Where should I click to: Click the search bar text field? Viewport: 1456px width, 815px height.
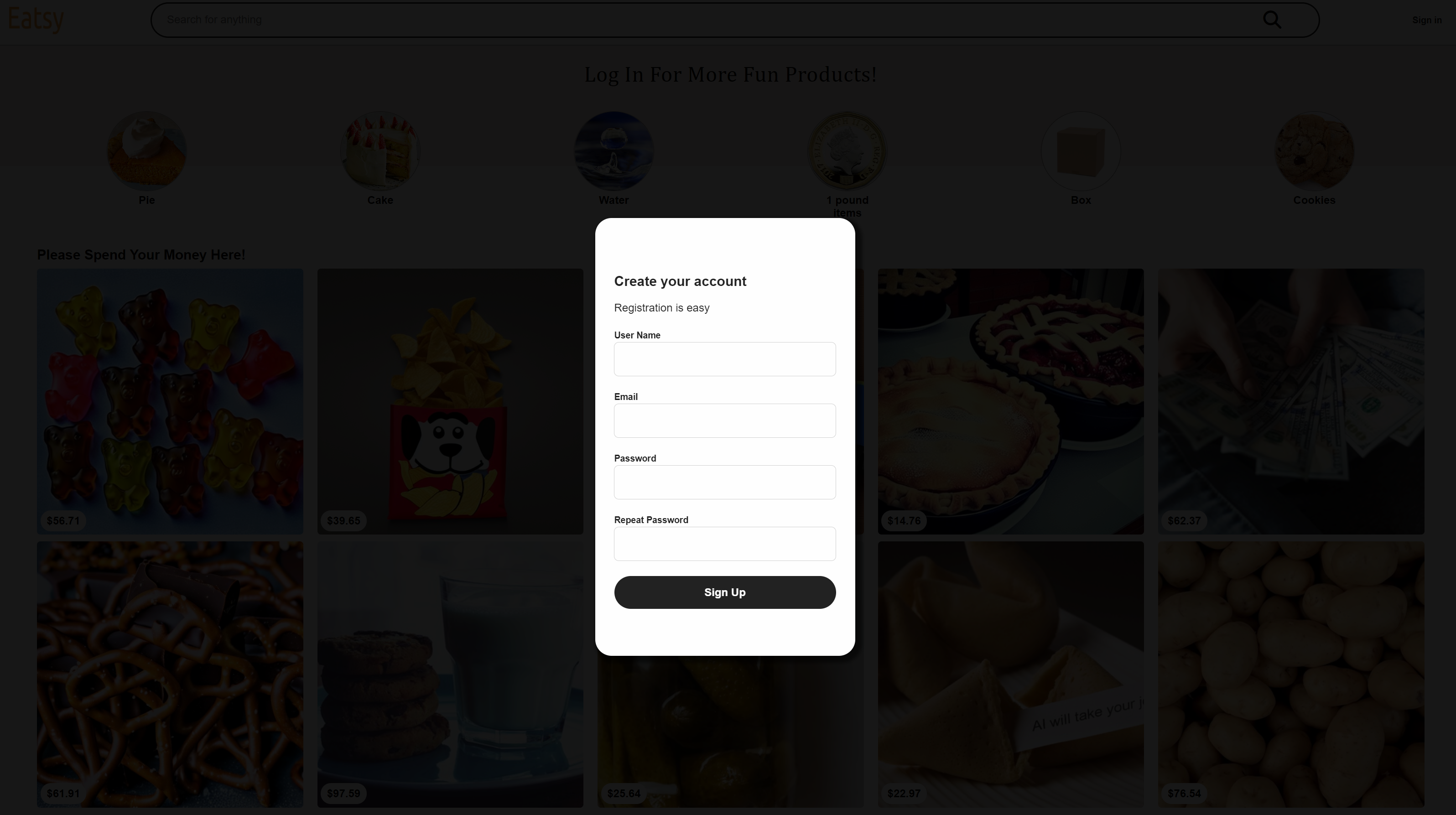click(735, 19)
